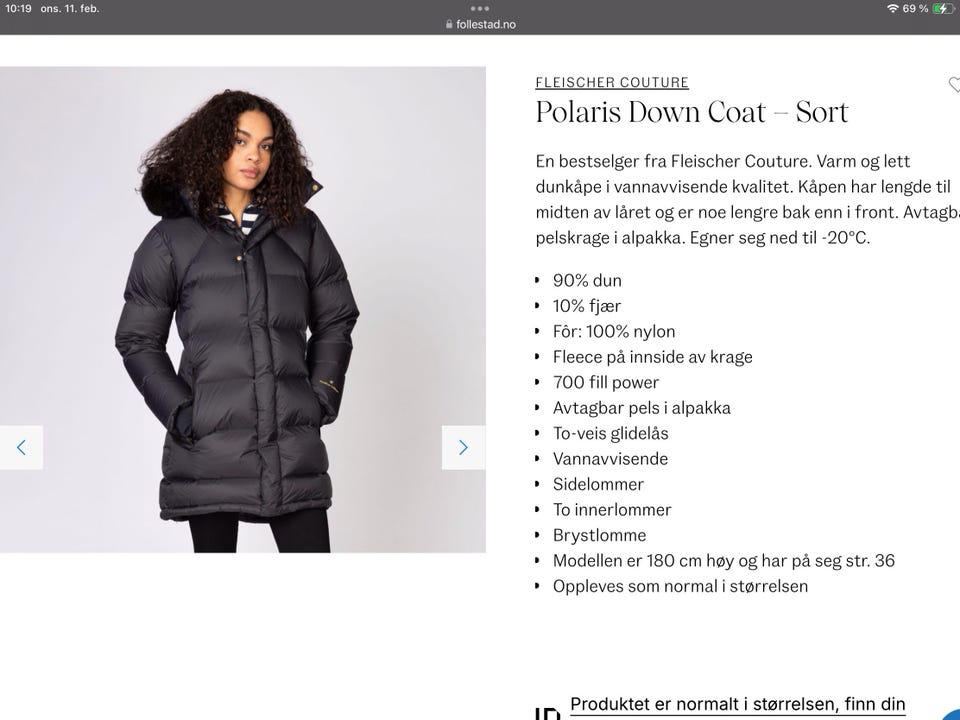Viewport: 960px width, 720px height.
Task: Tap the Wi-Fi status icon
Action: [893, 9]
